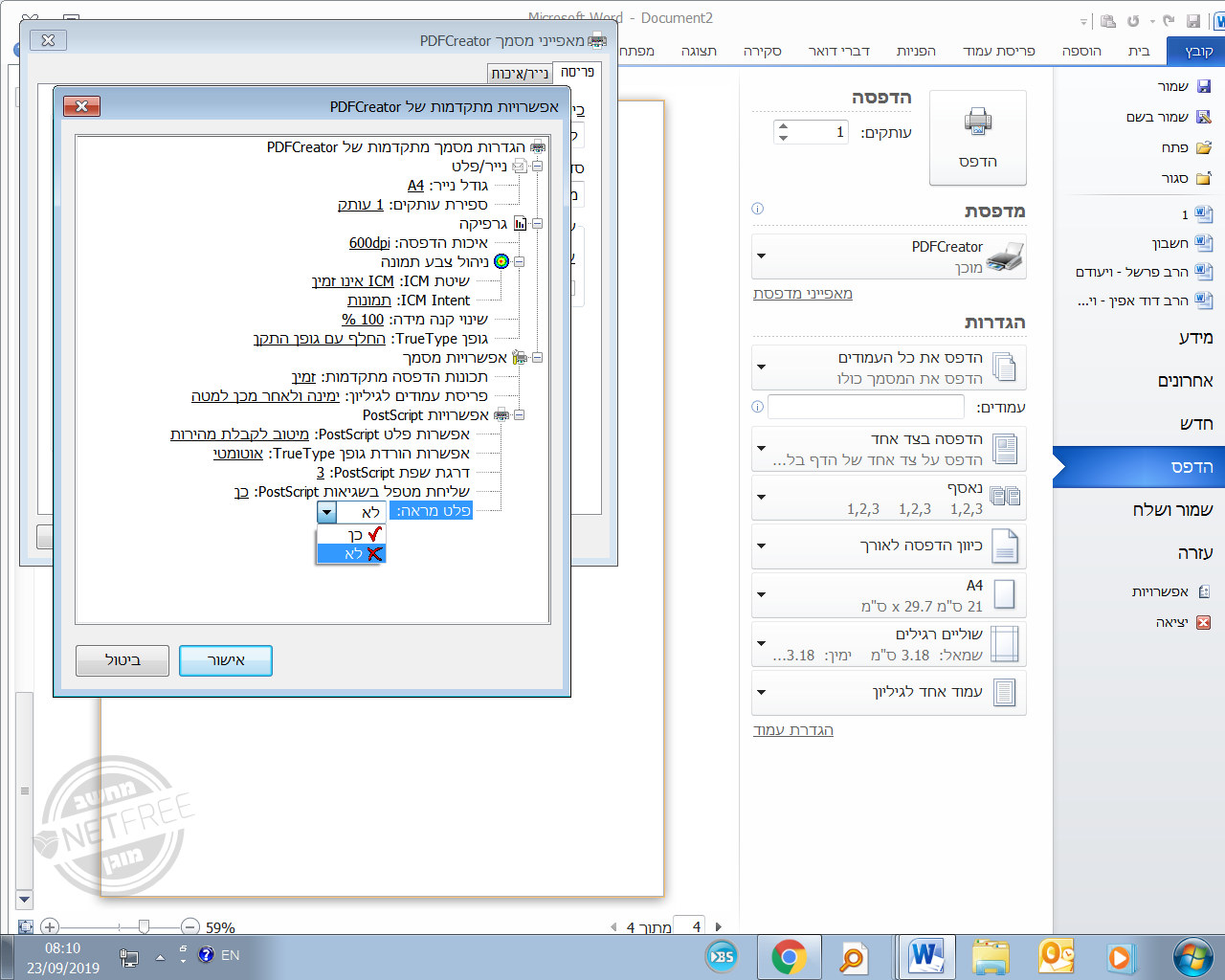Open Word אפשרויות (Options) in backstage
Screen dimensions: 1225x980
(x=1171, y=591)
